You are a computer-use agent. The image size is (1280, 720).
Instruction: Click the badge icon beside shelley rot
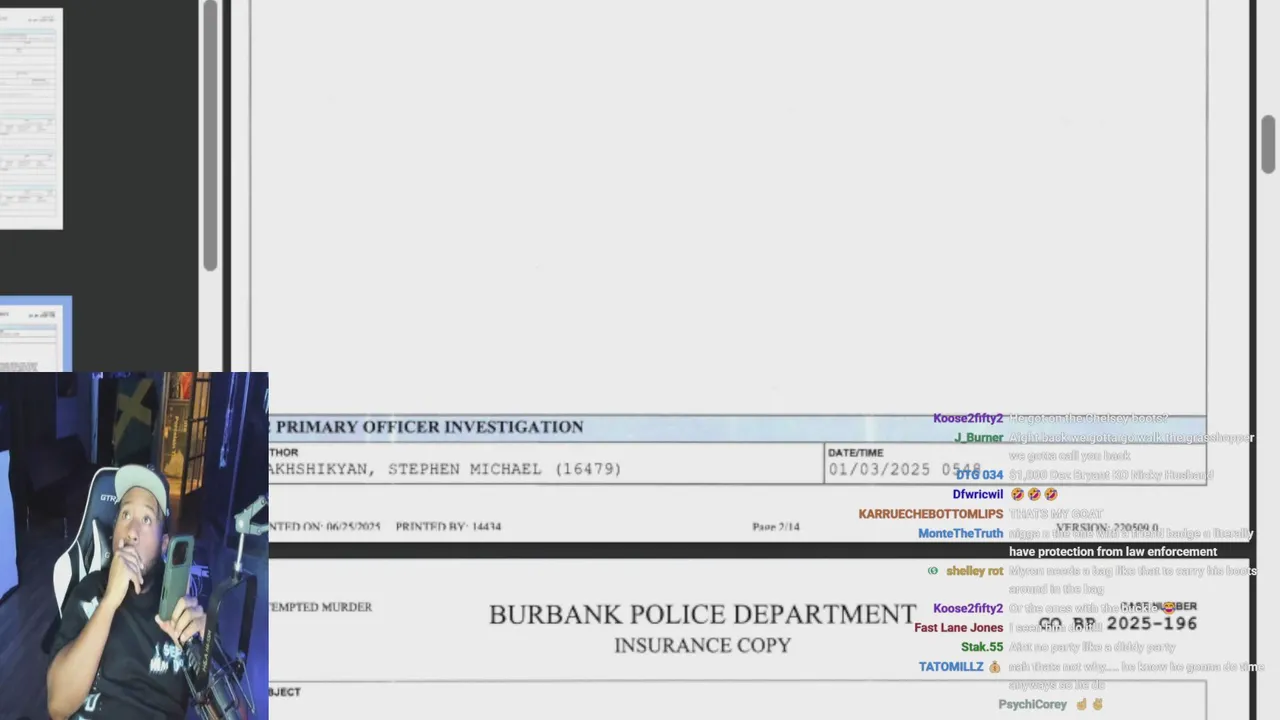pos(933,571)
